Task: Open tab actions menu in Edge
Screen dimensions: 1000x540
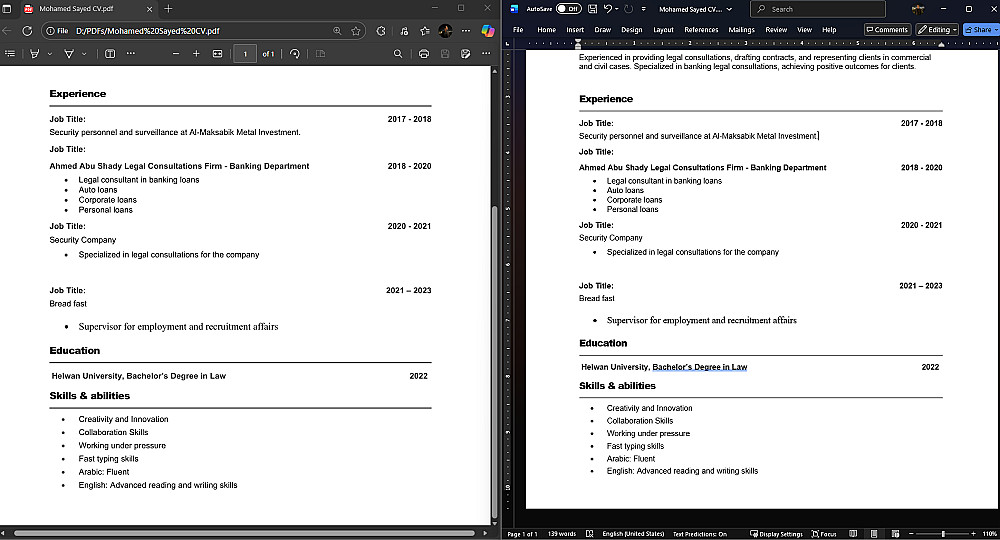Action: [7, 9]
